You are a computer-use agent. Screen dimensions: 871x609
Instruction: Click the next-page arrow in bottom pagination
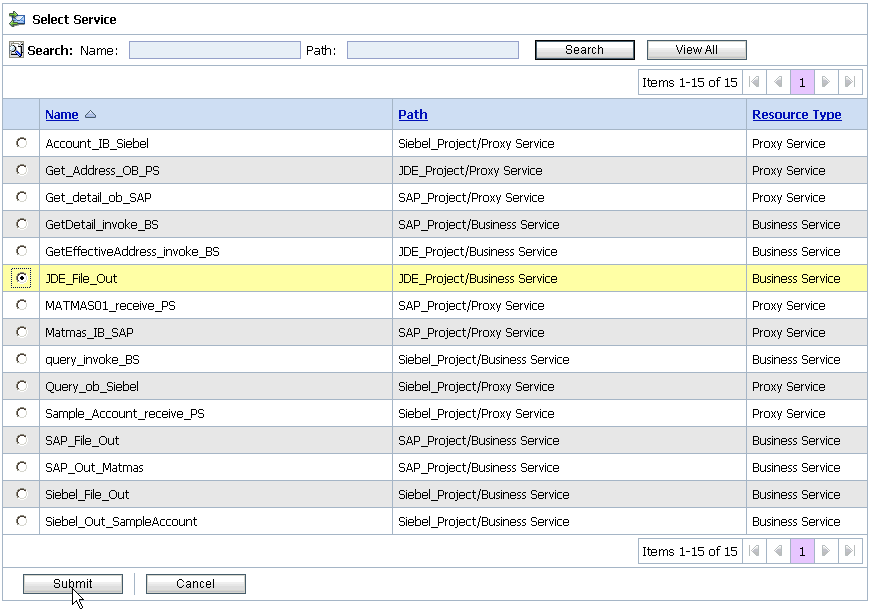(x=826, y=551)
